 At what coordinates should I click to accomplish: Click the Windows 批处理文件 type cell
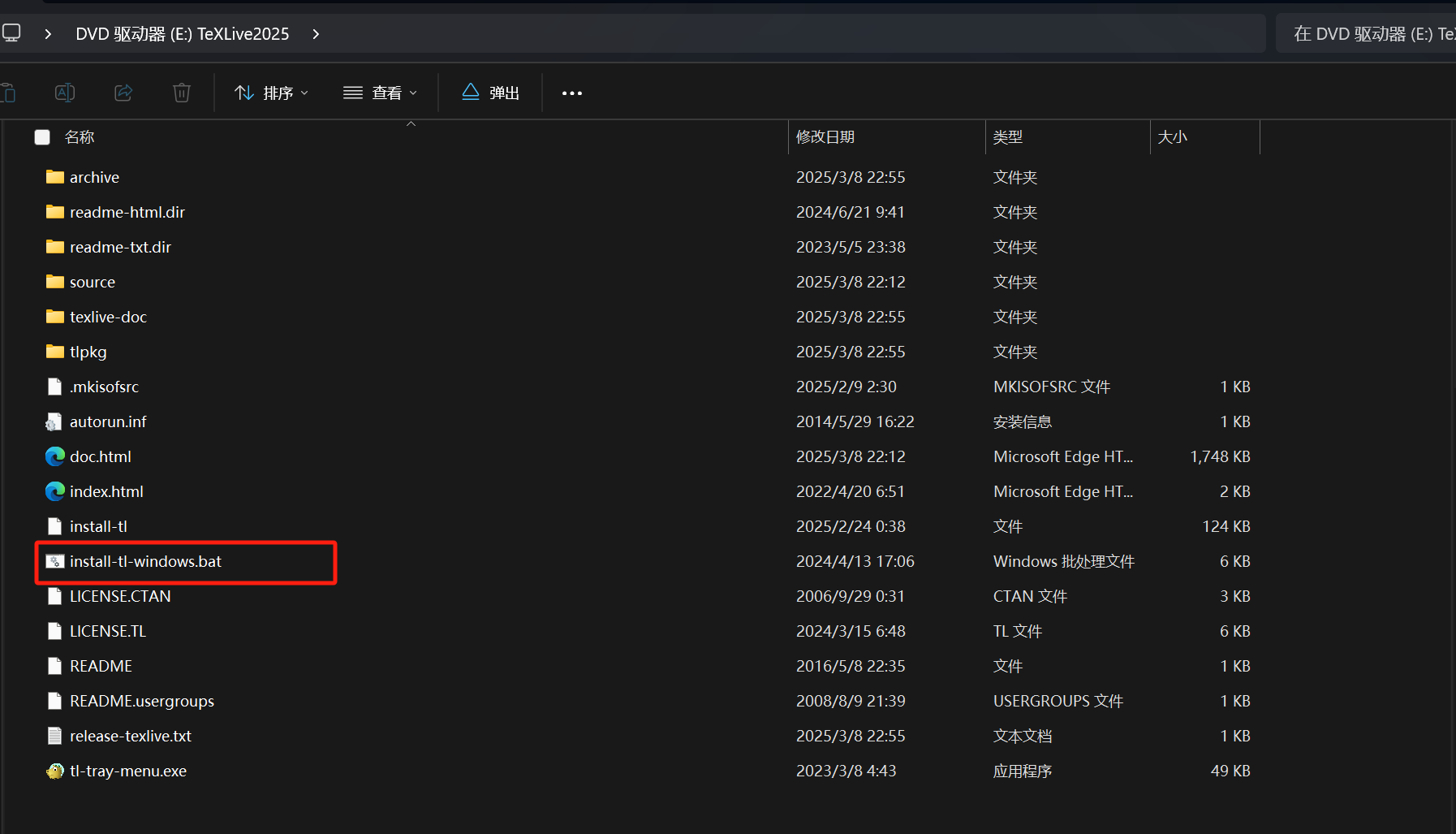click(x=1064, y=561)
